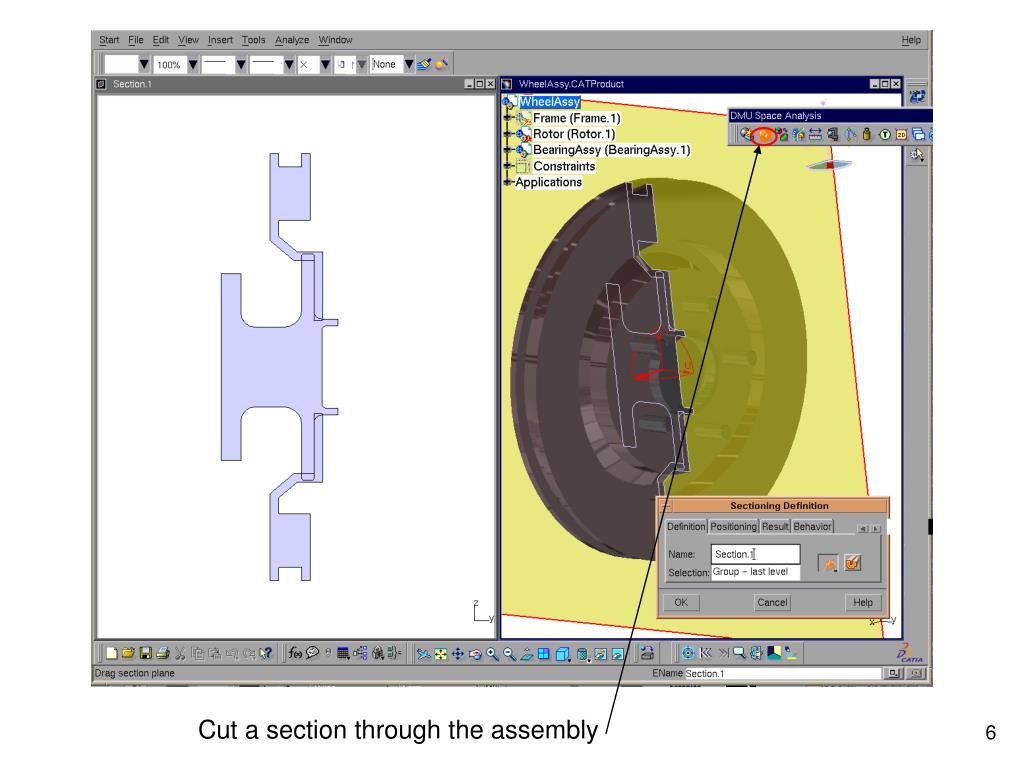Select the Measure Between tool

[816, 135]
